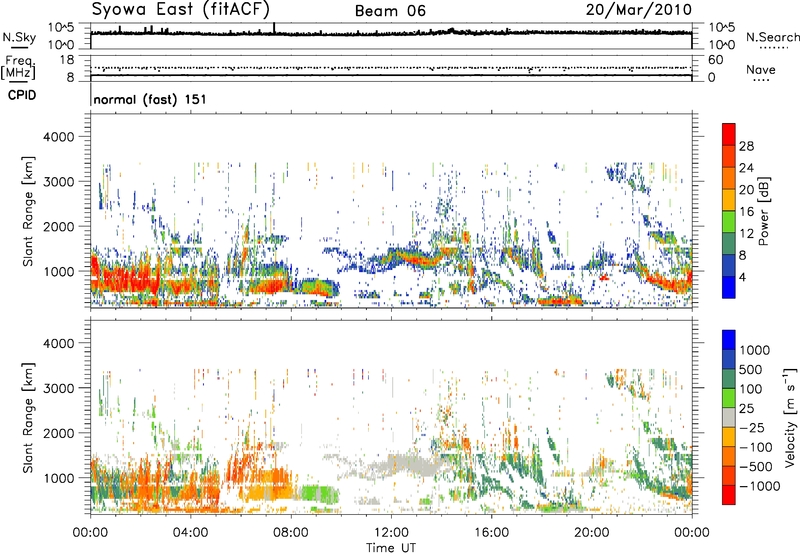Select the 'normal (fast) 151' CPID text
The image size is (800, 554).
click(150, 99)
